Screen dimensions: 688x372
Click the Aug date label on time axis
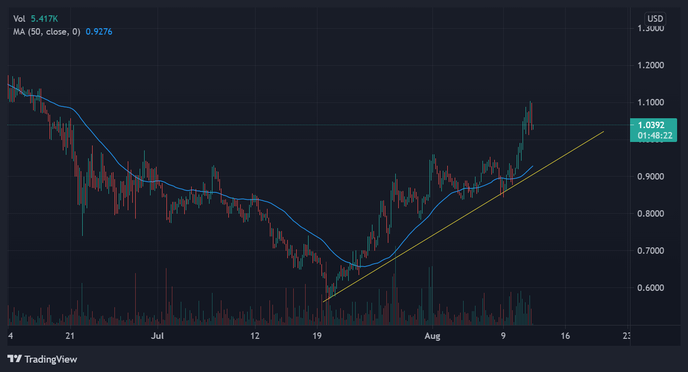[x=432, y=336]
